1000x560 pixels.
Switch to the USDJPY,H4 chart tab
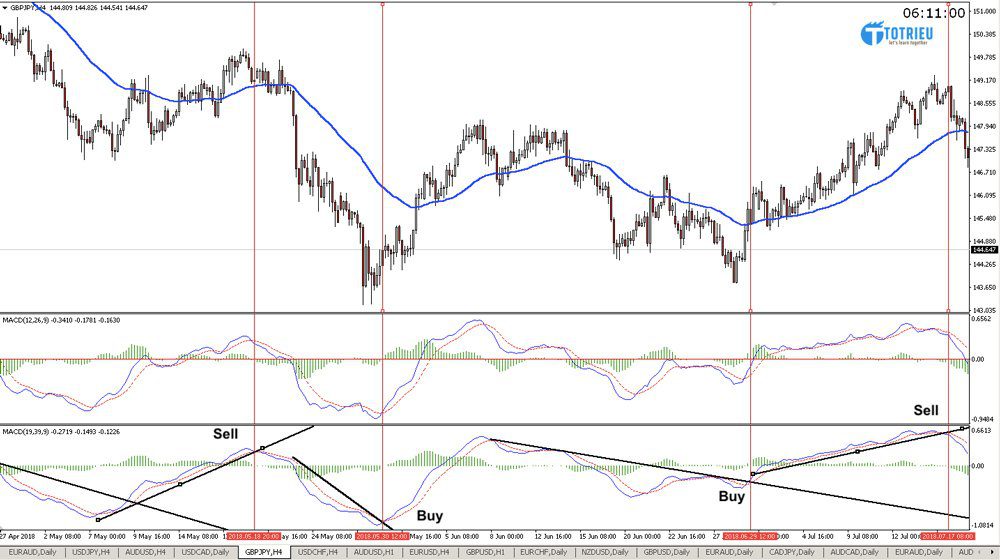coord(91,552)
